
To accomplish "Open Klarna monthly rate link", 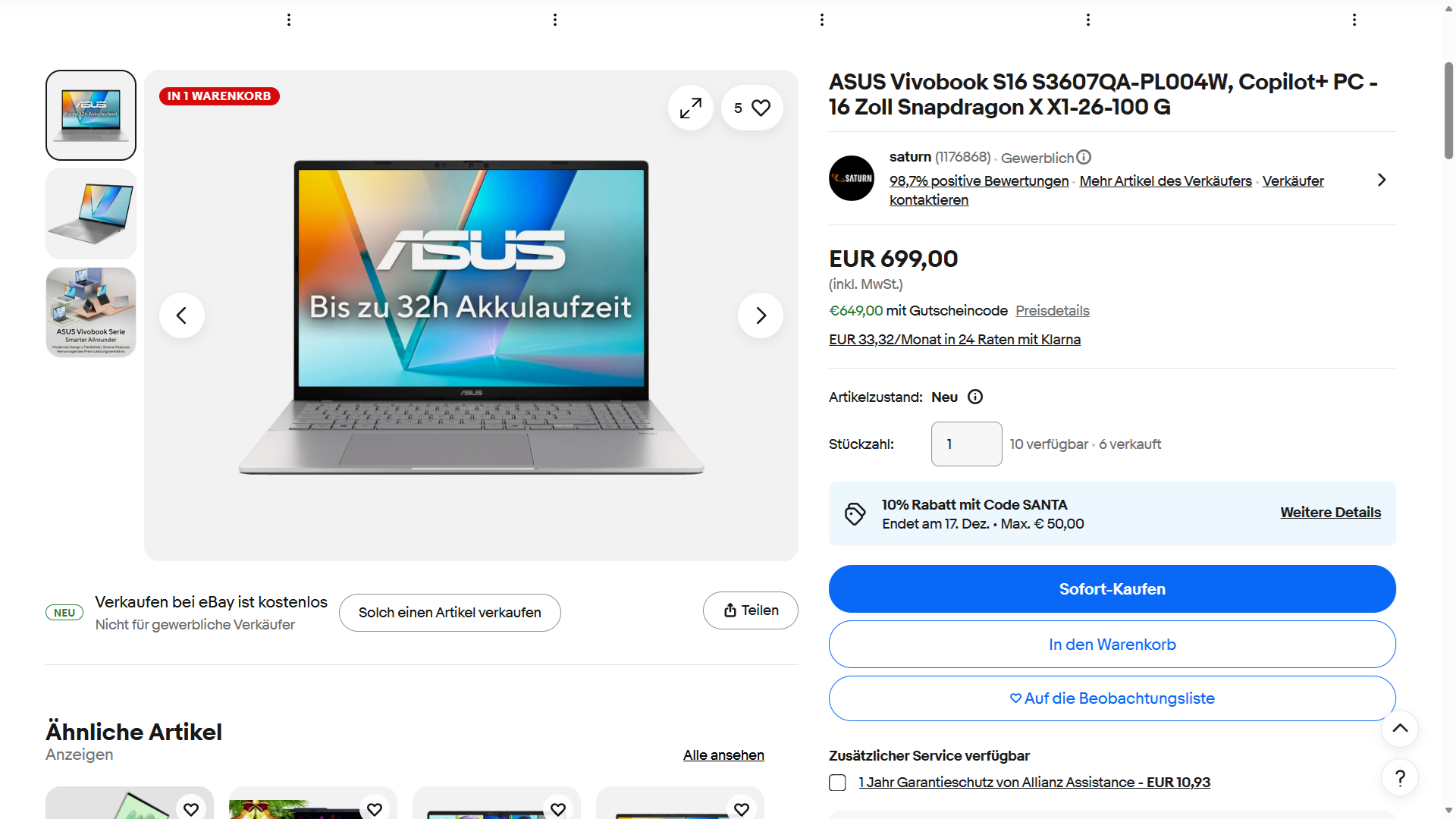I will (954, 340).
